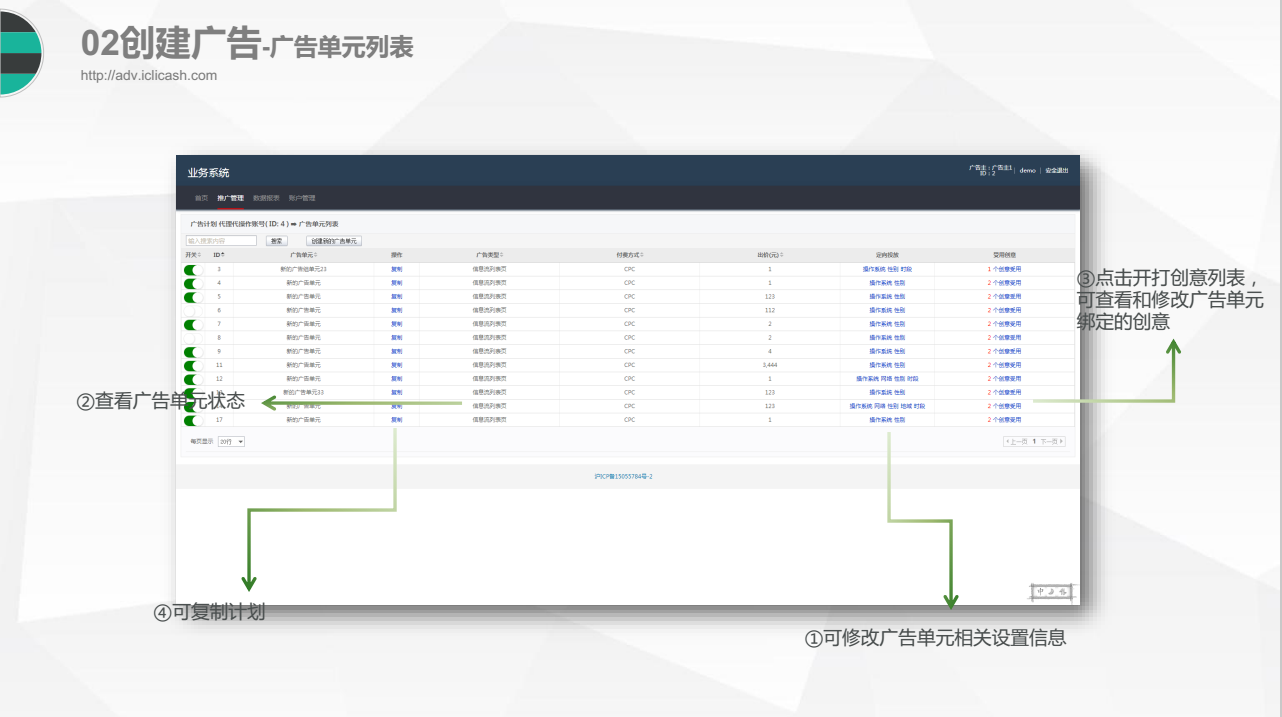This screenshot has width=1282, height=717.
Task: Toggle off the switch for ad unit ID 3
Action: [193, 270]
